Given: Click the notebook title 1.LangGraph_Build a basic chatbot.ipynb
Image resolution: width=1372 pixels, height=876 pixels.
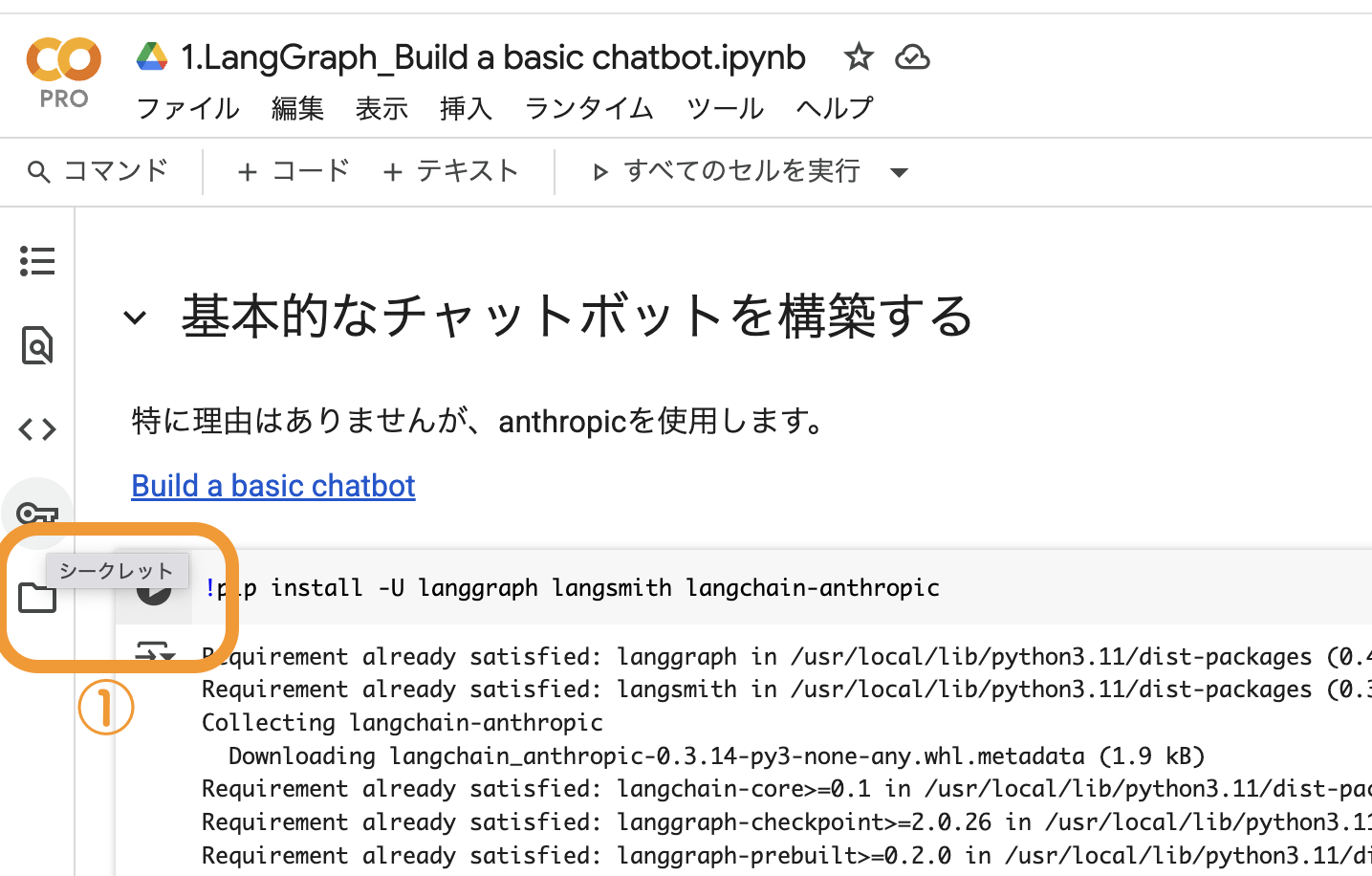Looking at the screenshot, I should pyautogui.click(x=493, y=57).
